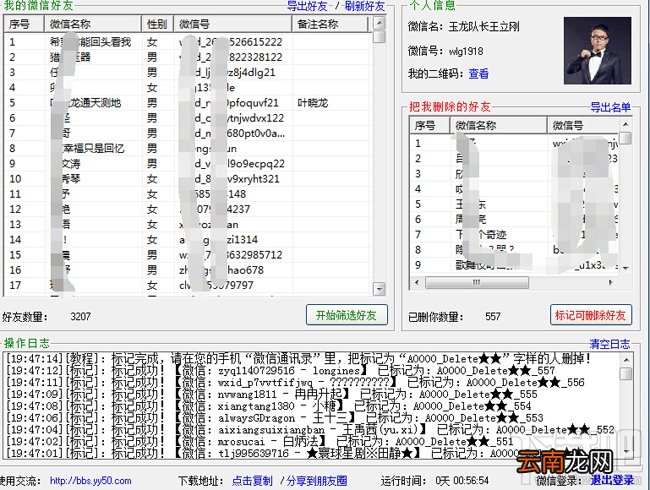The width and height of the screenshot is (650, 490).
Task: Select friend row 8 幸福只是回忆
Action: click(187, 148)
